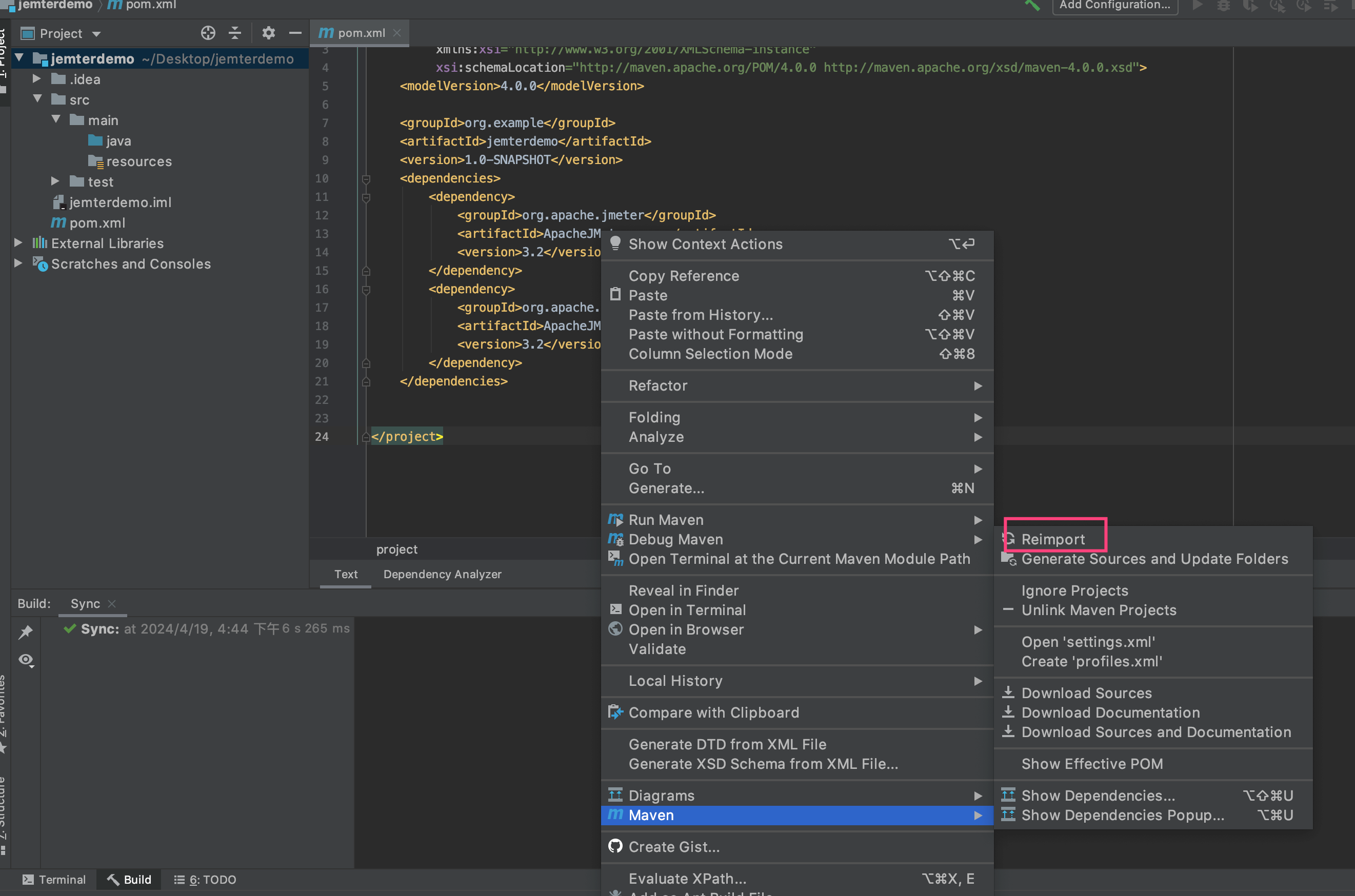Expand External Libraries node
This screenshot has width=1355, height=896.
(18, 243)
